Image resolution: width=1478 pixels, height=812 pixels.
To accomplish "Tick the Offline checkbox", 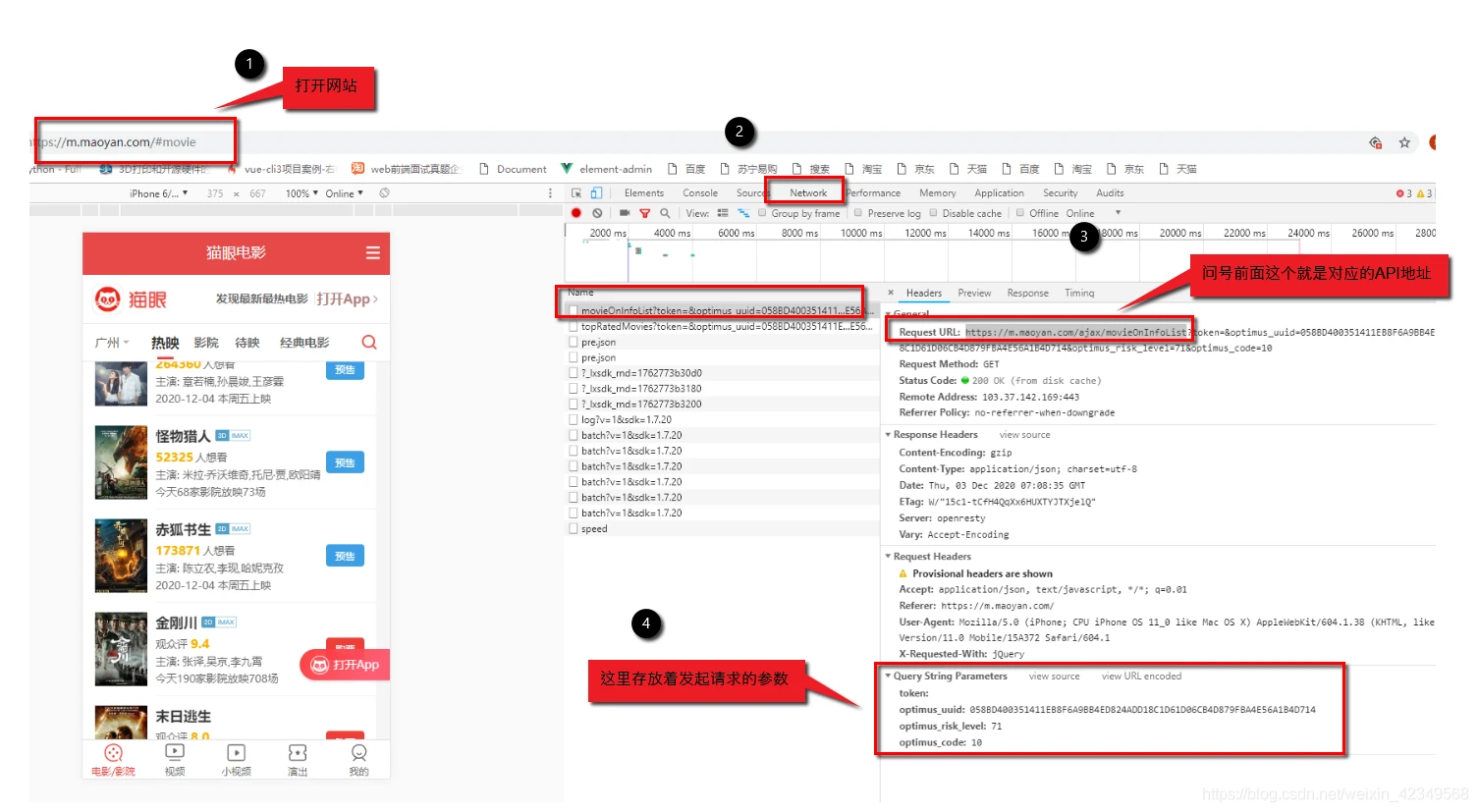I will tap(1020, 213).
